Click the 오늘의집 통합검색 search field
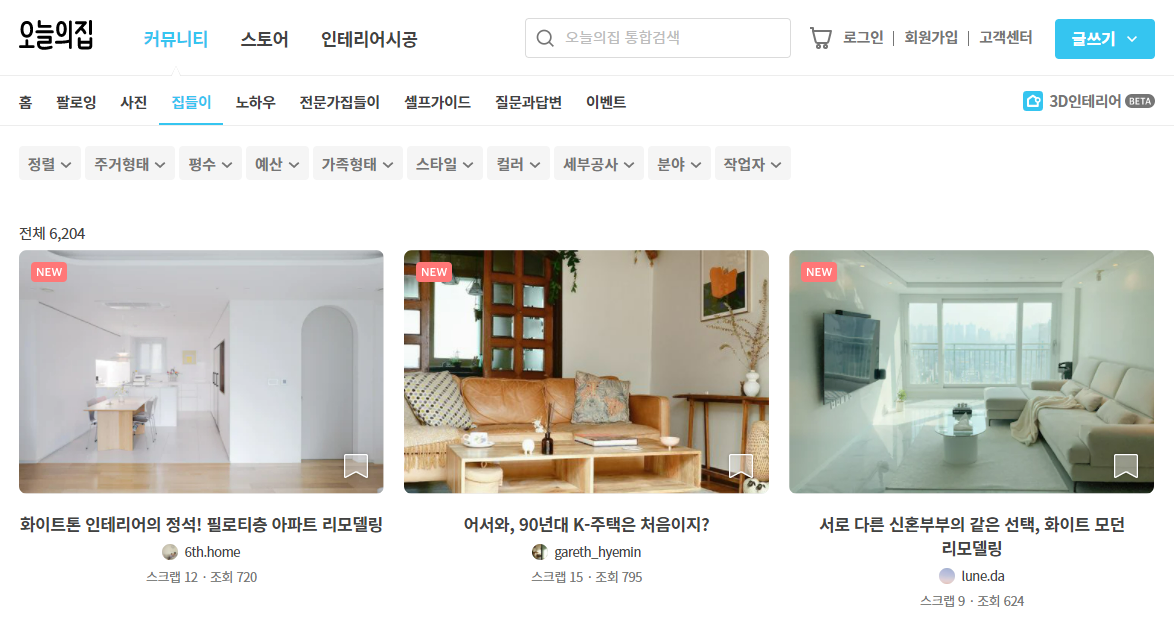 [x=657, y=38]
